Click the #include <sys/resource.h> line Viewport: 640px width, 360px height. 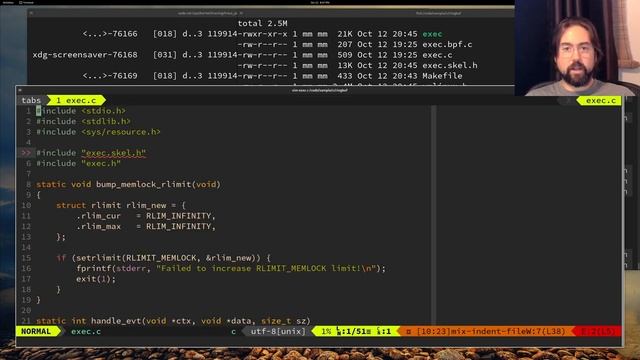click(98, 132)
